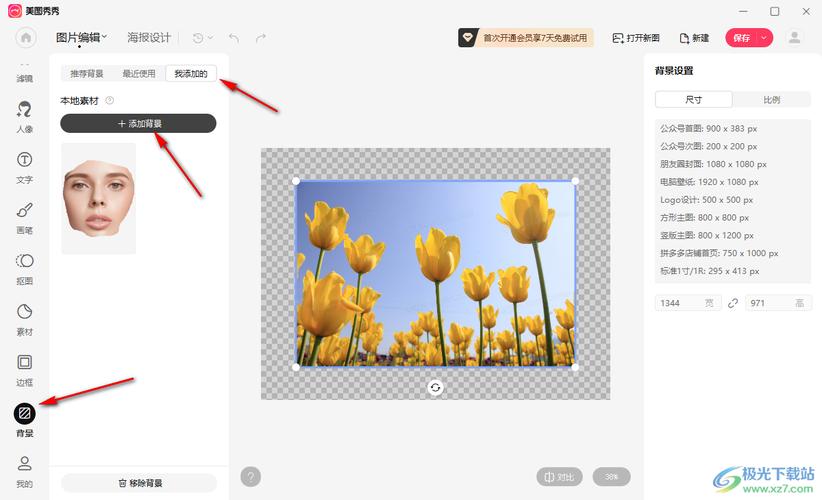
Task: Select the 画笔 brush tool
Action: [25, 217]
